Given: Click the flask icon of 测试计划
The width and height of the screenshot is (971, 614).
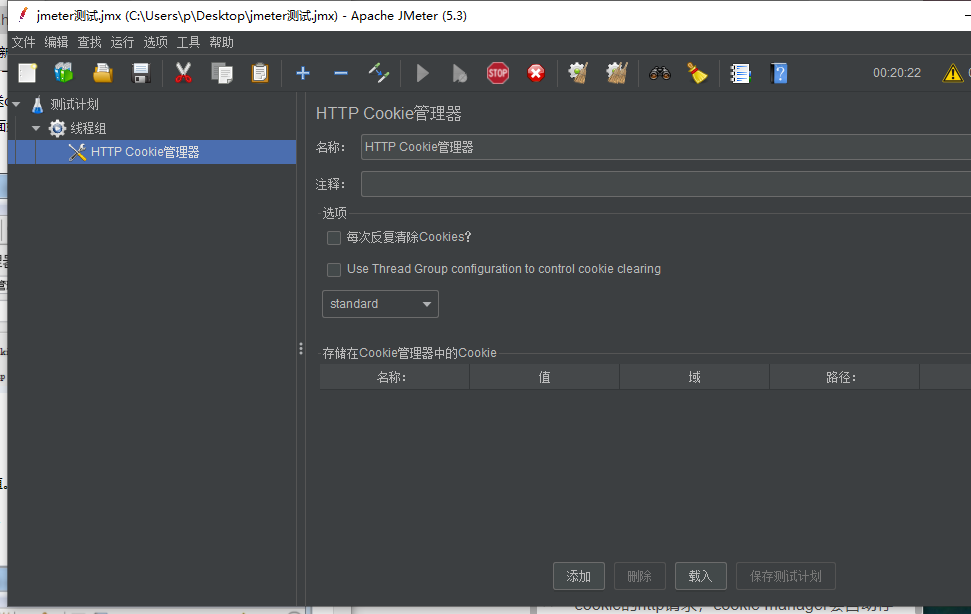Looking at the screenshot, I should pos(38,104).
